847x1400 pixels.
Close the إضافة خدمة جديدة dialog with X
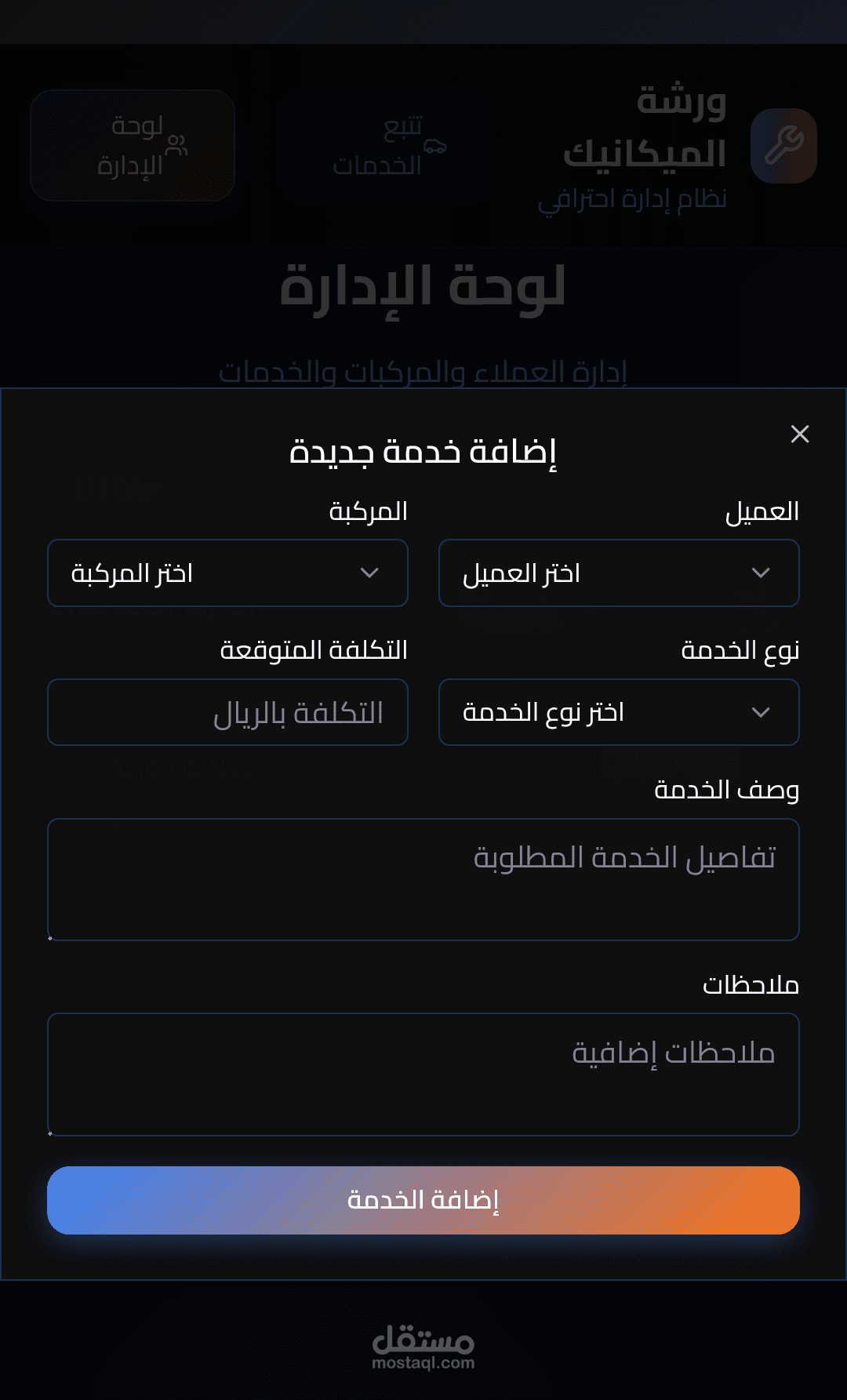[x=800, y=434]
